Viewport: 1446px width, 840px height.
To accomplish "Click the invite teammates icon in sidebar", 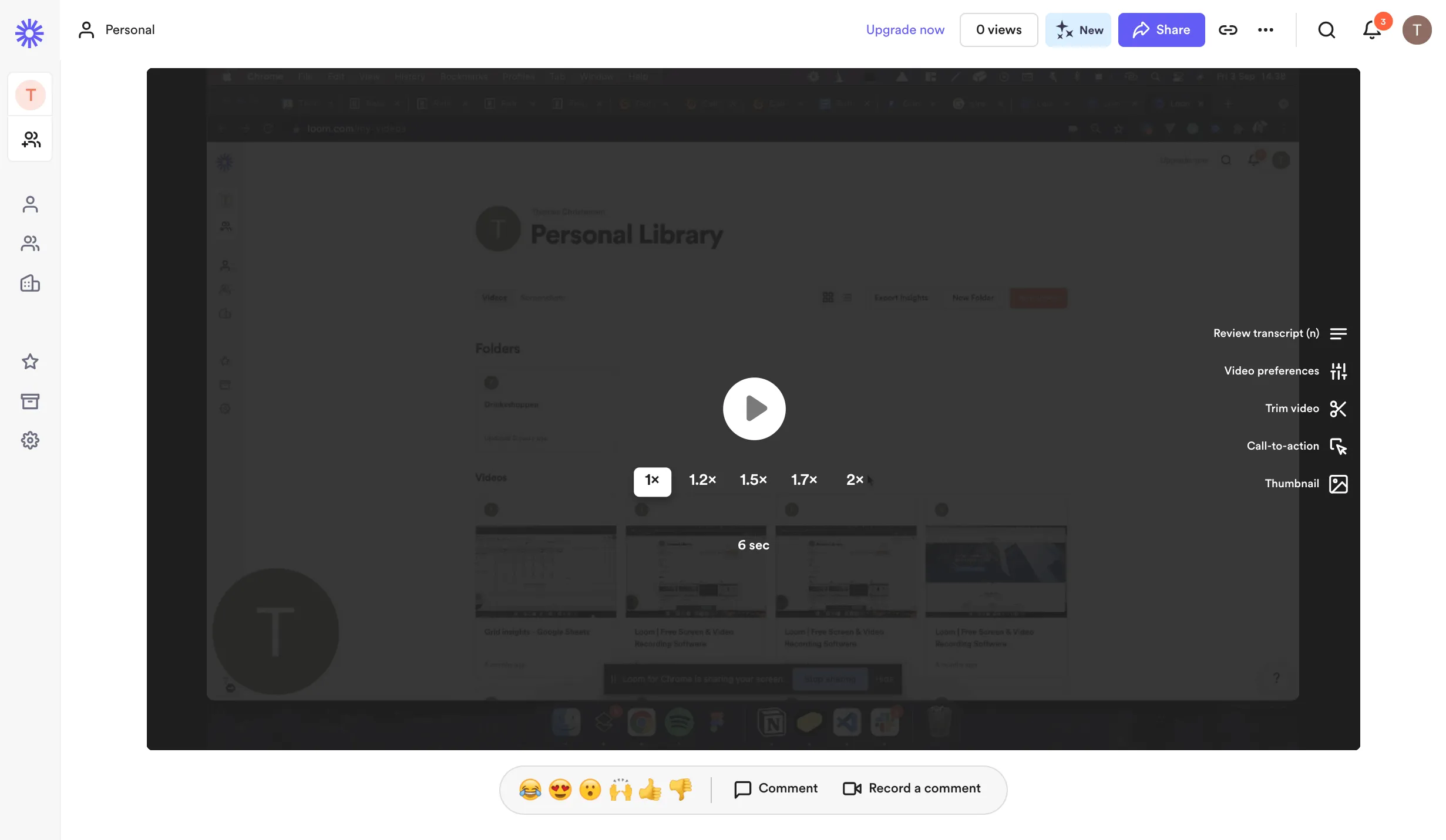I will (31, 139).
